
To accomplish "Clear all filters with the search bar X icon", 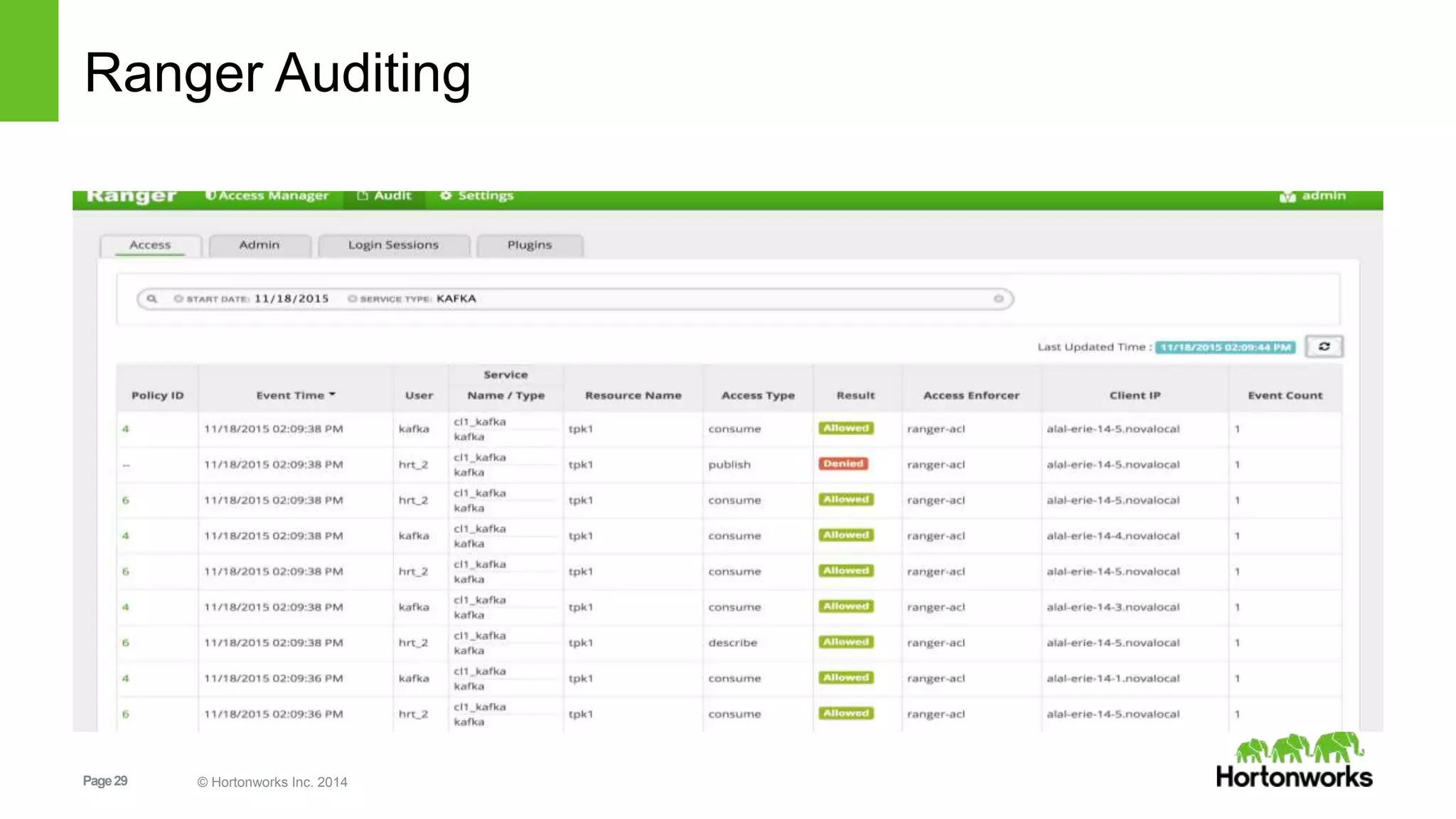I will coord(998,299).
